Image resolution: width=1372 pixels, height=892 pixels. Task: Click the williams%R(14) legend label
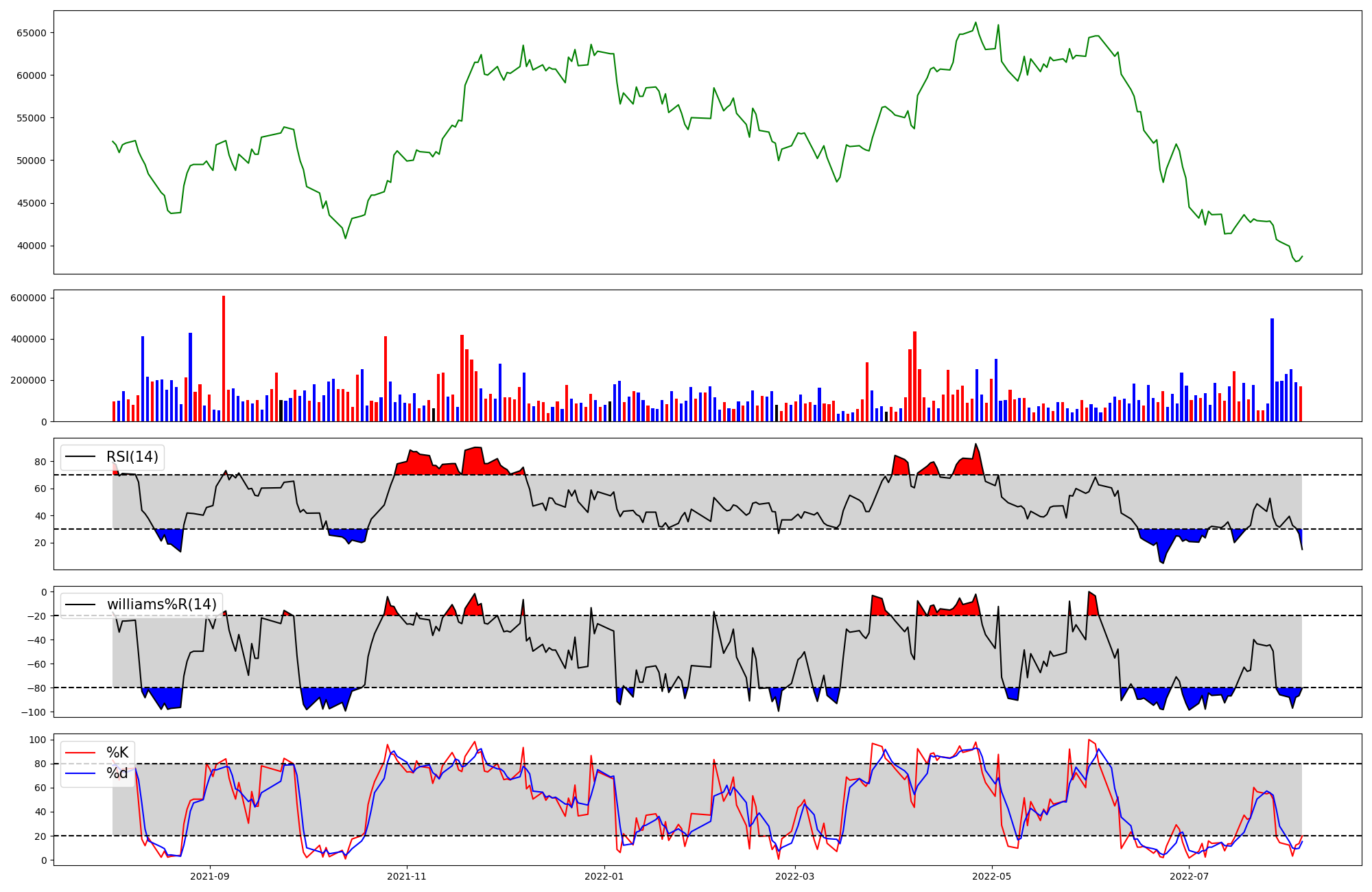(161, 605)
